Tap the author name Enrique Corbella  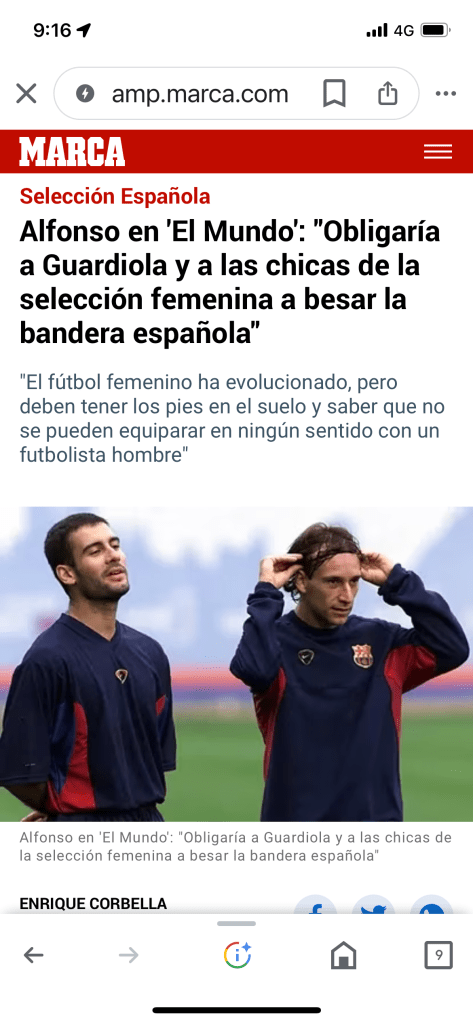click(x=93, y=904)
